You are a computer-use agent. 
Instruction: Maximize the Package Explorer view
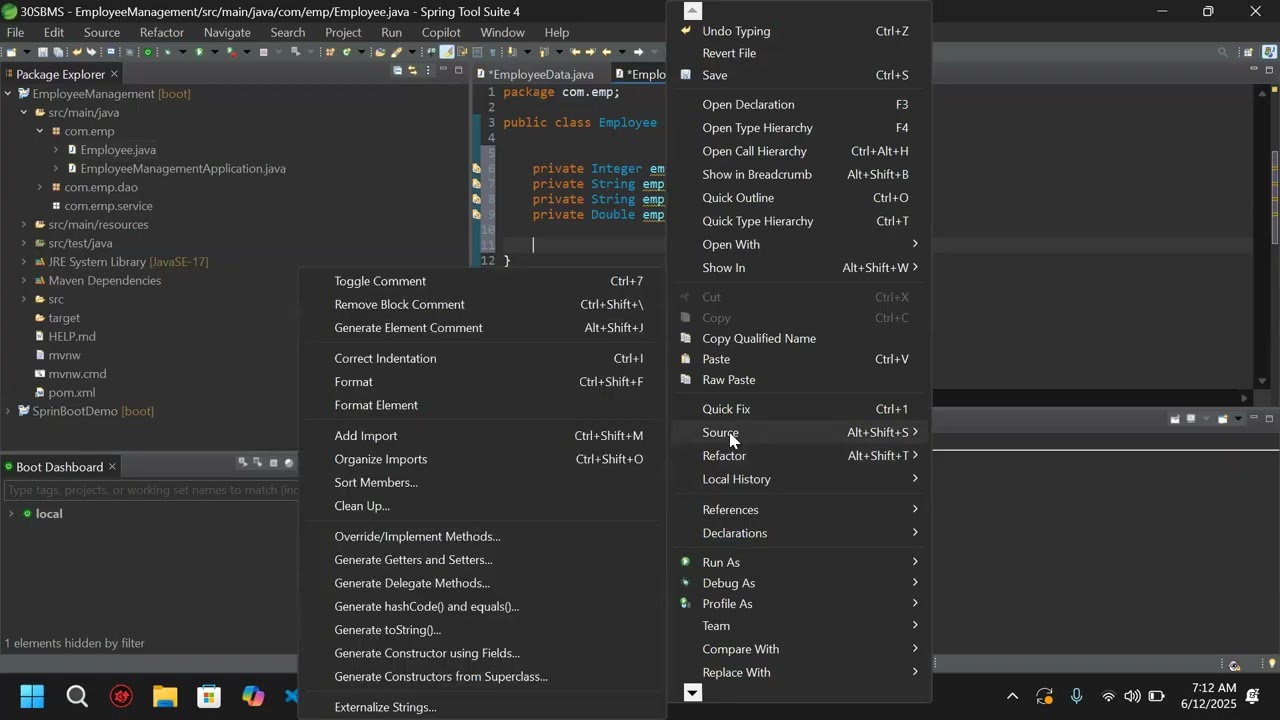(459, 71)
